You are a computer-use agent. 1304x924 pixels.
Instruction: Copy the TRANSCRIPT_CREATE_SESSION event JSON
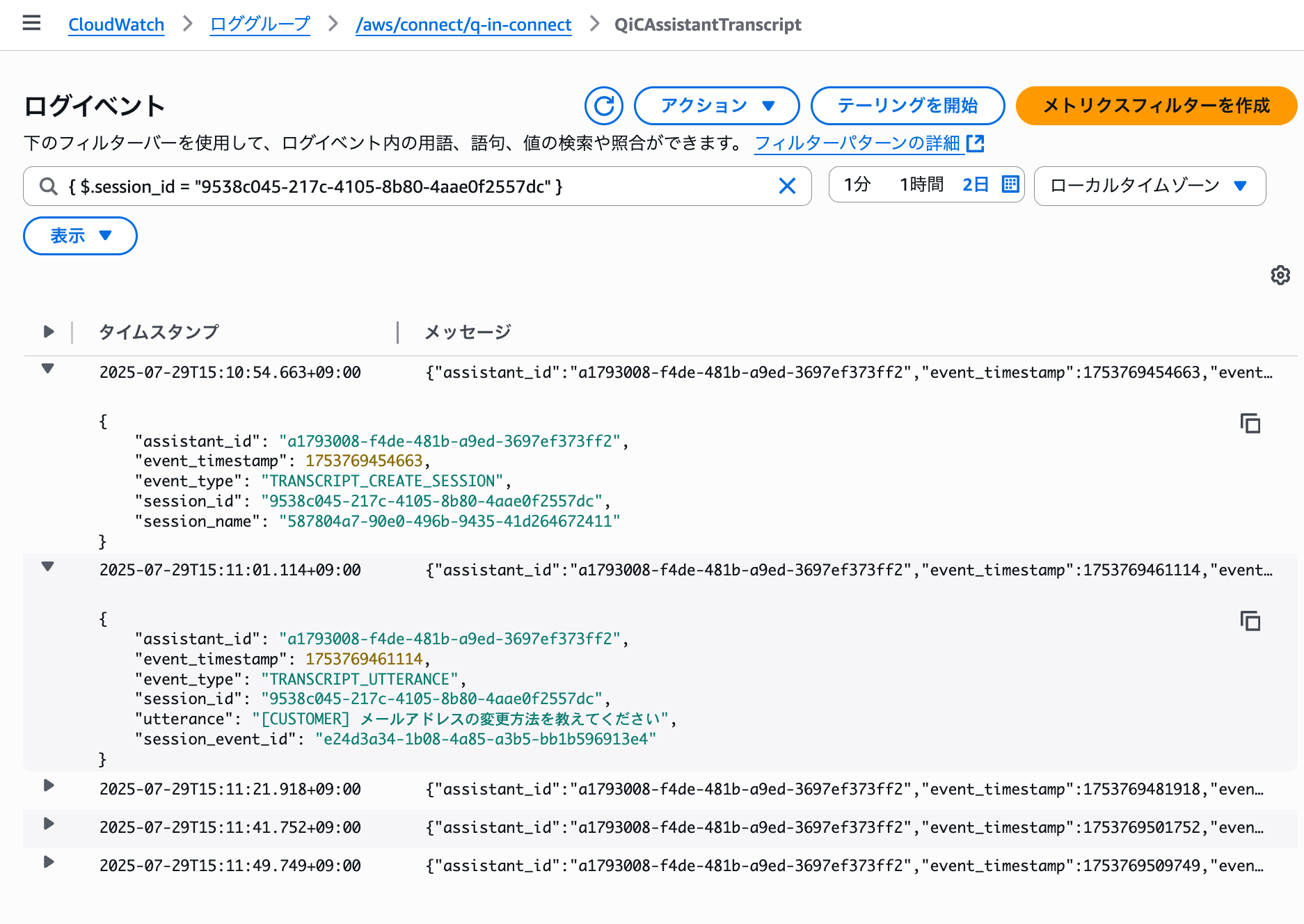pos(1250,423)
